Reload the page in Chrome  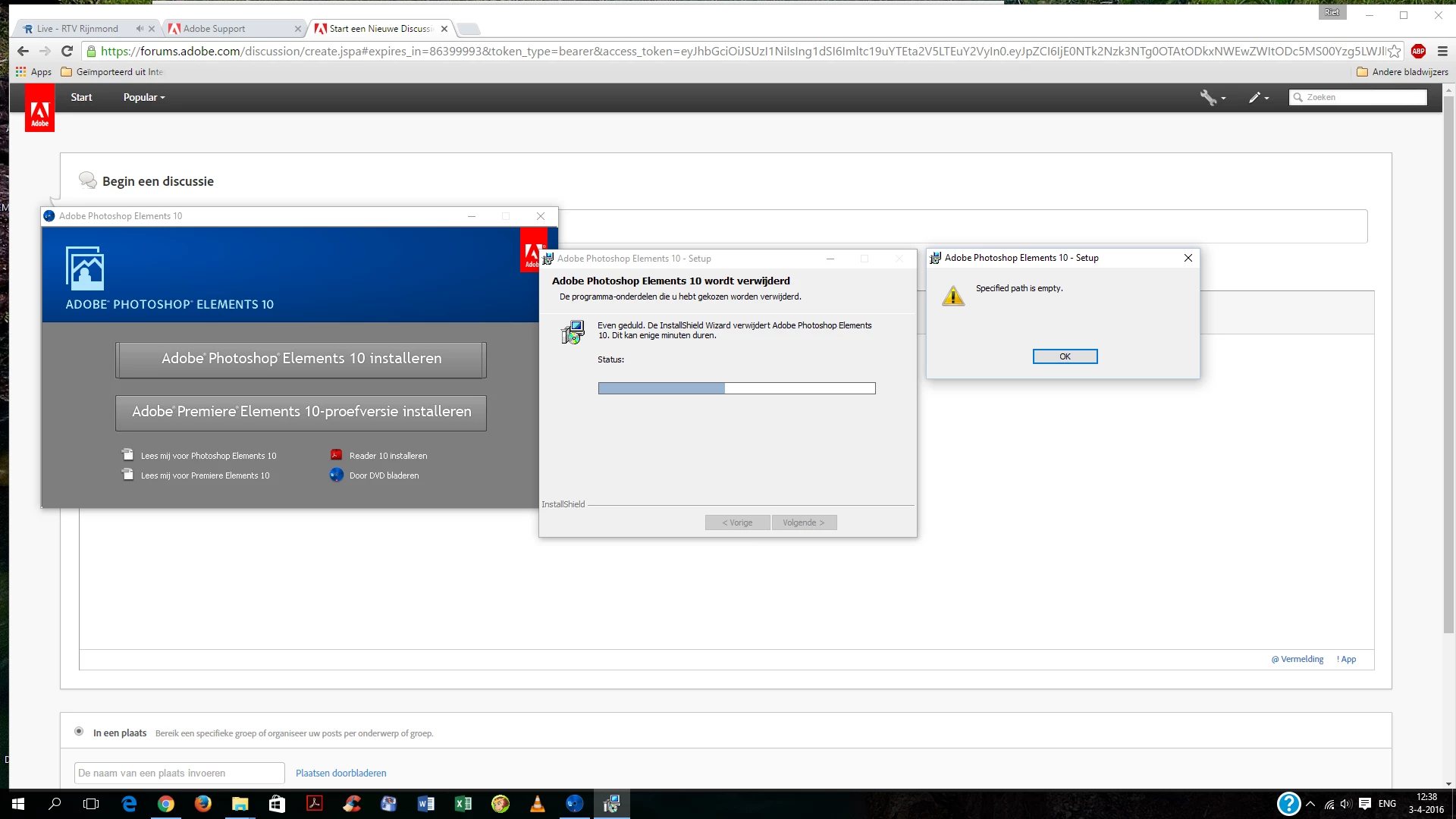point(67,51)
